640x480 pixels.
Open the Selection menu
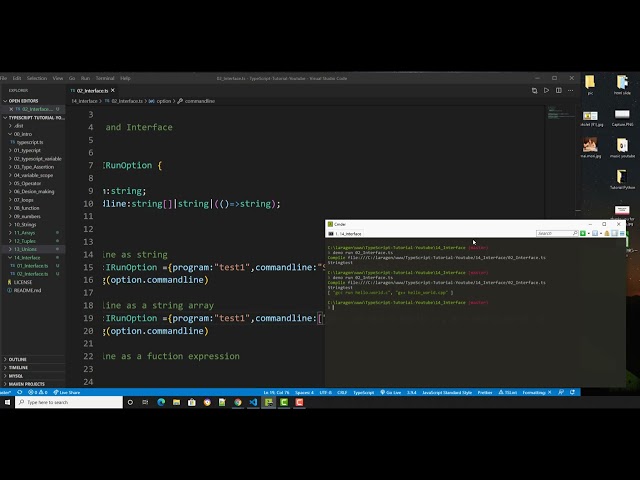coord(37,78)
